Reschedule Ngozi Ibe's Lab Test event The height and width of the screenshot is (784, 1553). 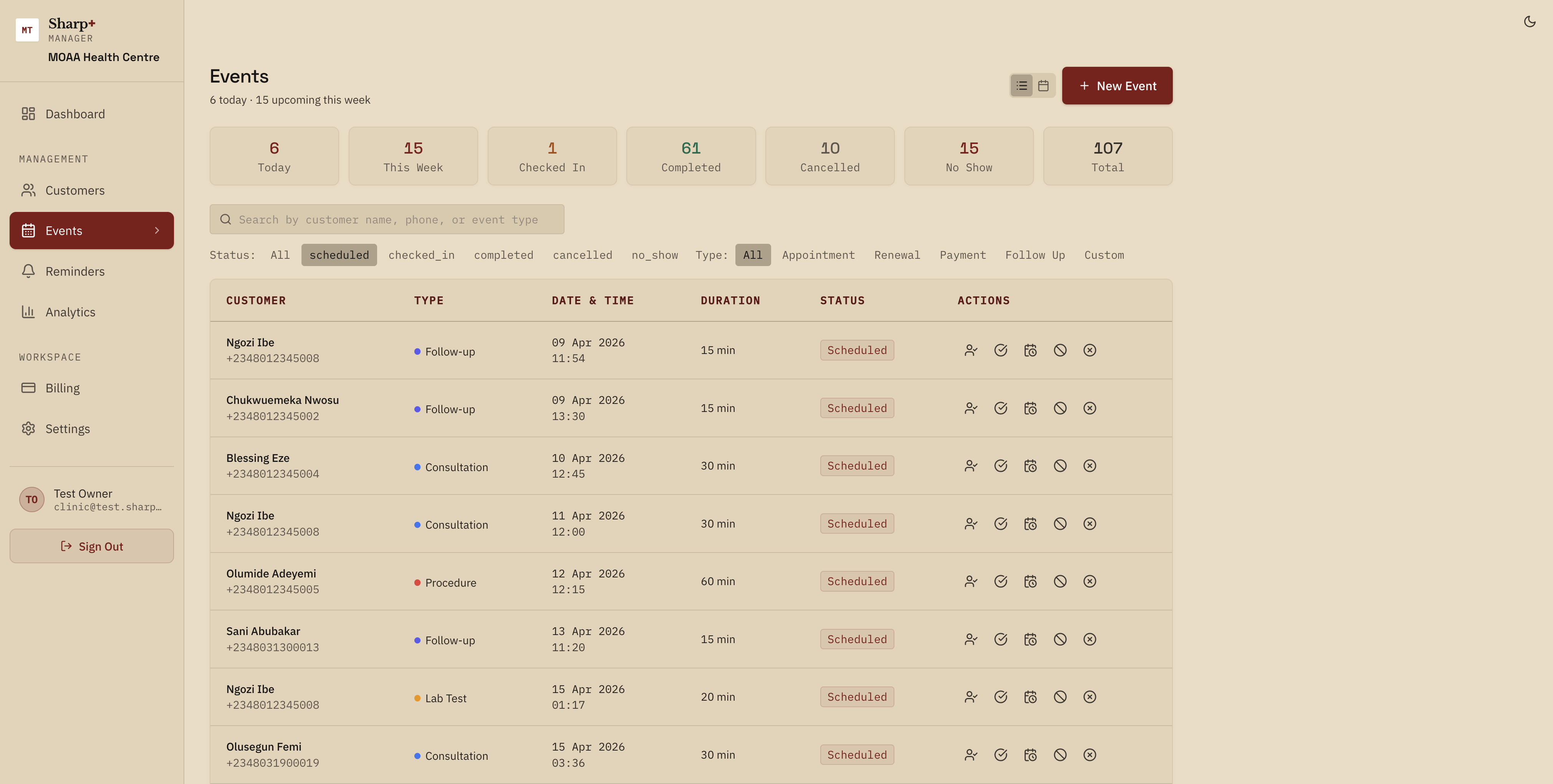point(1030,697)
